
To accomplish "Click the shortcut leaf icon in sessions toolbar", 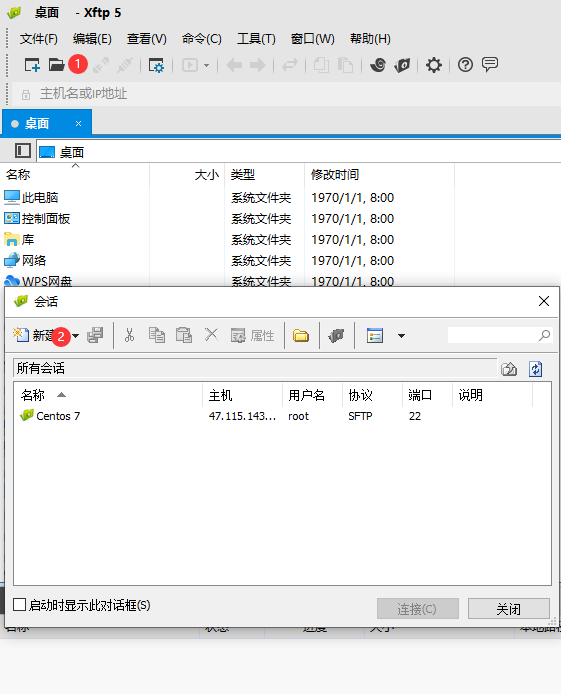I will point(336,335).
